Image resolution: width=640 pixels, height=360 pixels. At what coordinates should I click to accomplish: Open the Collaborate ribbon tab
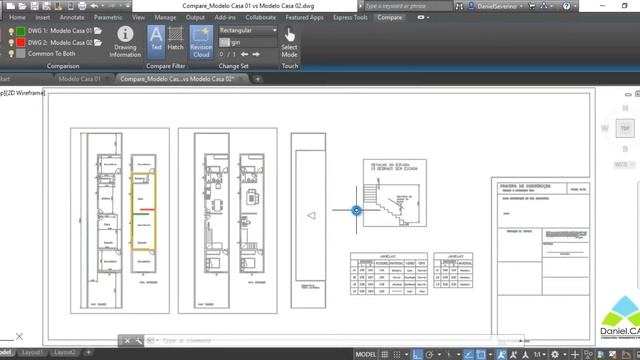[260, 18]
